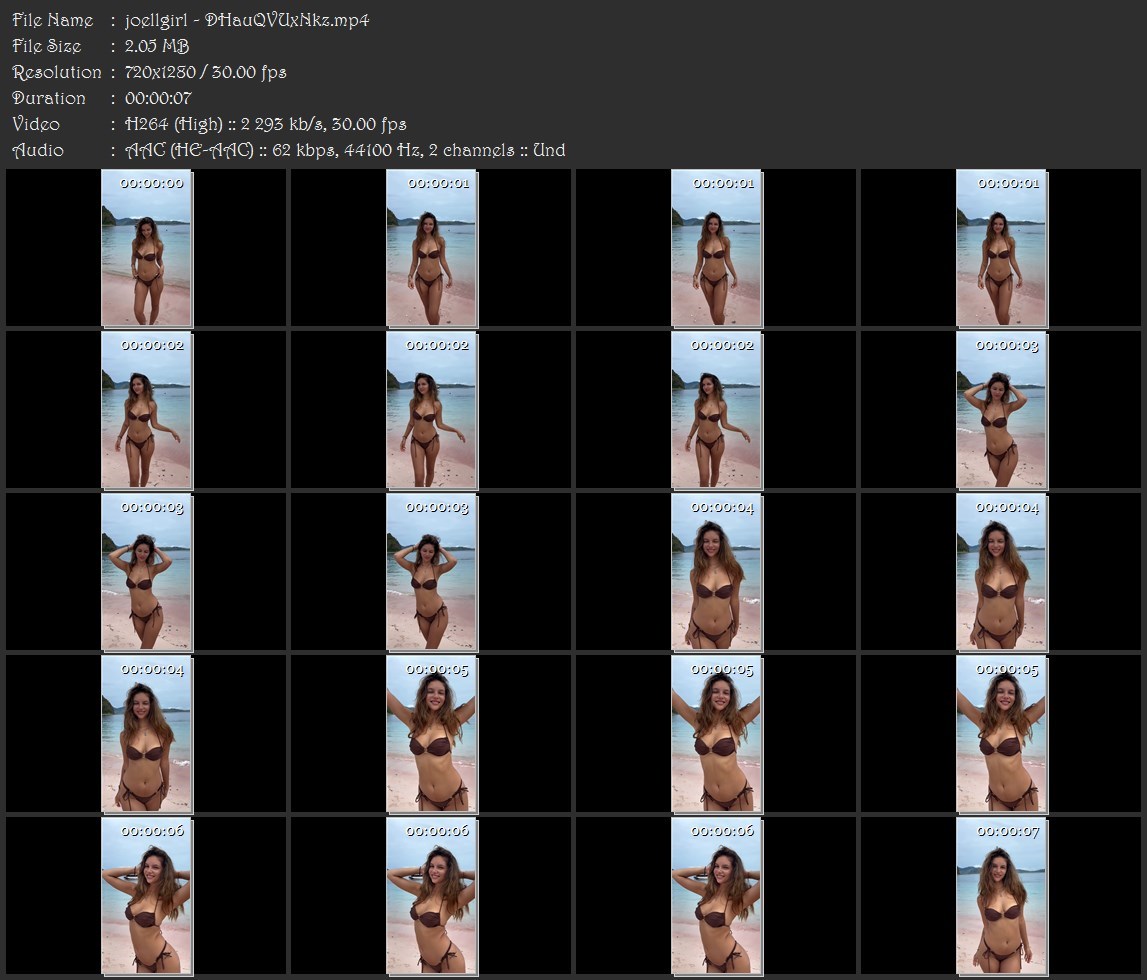Open the last of the 00:00:01 thumbnails
Screen dimensions: 1147x980
1001,248
